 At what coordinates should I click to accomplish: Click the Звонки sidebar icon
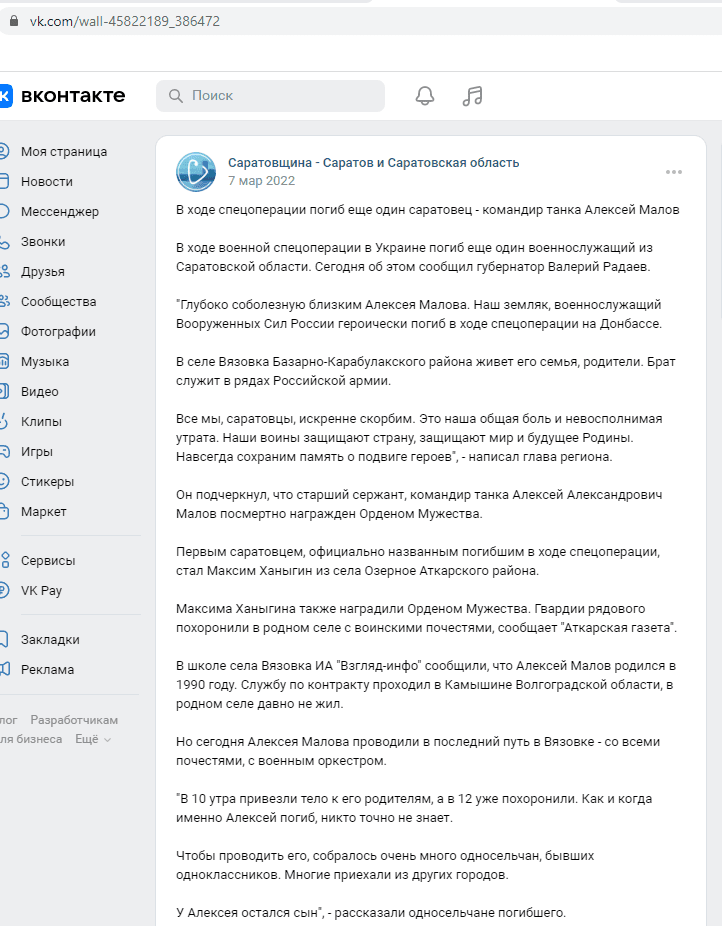point(4,242)
